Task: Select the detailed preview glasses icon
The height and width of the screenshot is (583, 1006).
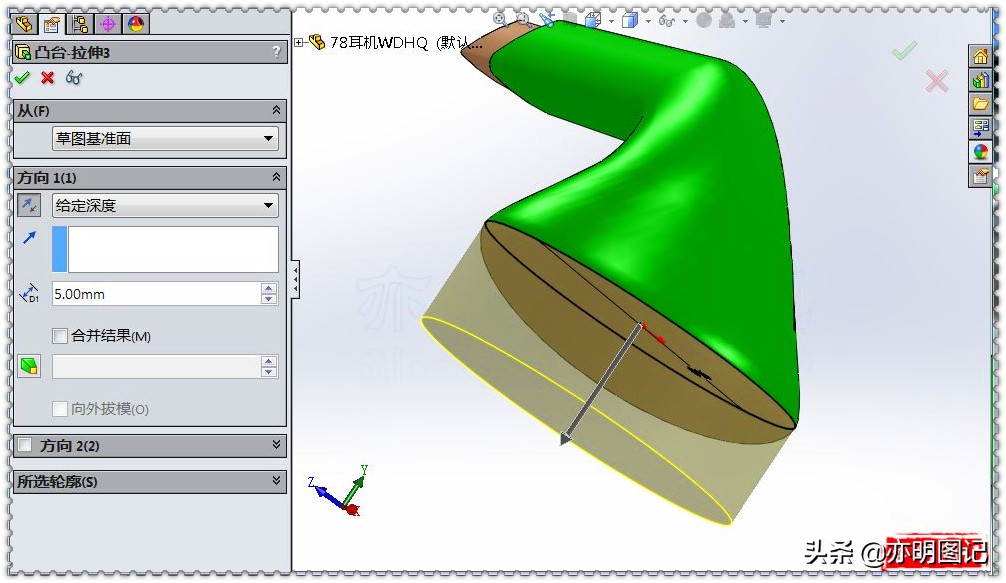Action: [72, 77]
